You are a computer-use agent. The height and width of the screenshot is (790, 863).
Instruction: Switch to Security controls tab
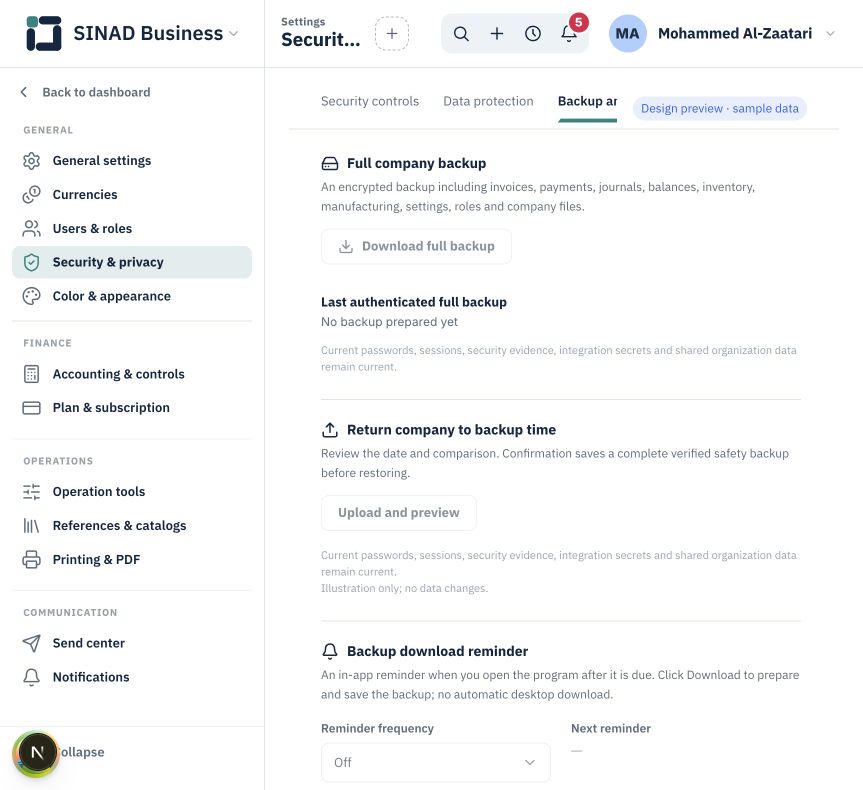(x=370, y=101)
